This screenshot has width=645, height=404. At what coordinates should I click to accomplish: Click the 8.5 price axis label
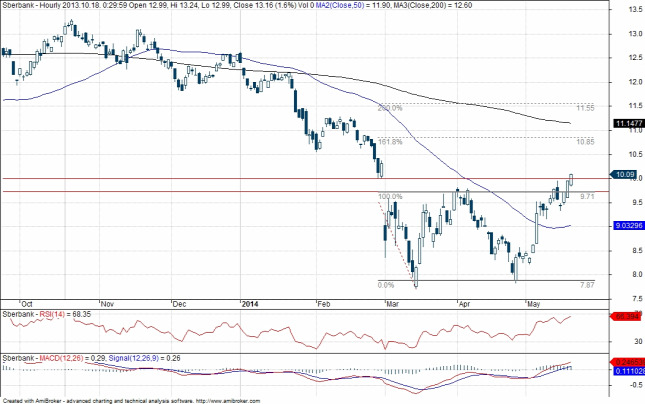click(x=636, y=250)
